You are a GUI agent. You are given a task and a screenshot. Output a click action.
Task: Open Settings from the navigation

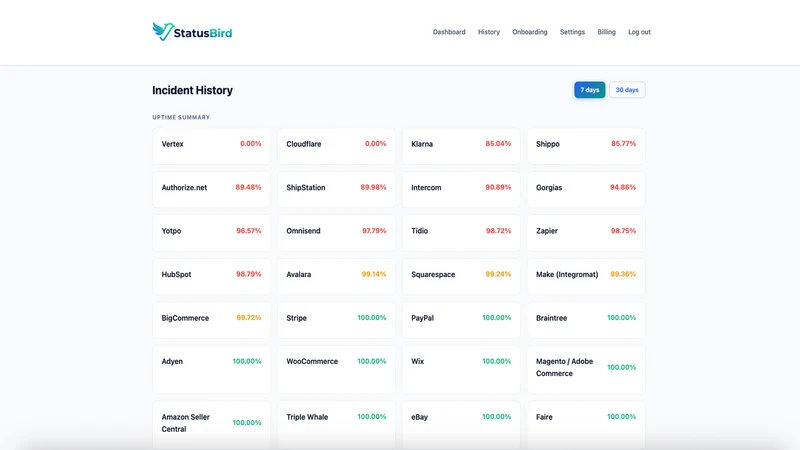pos(572,32)
